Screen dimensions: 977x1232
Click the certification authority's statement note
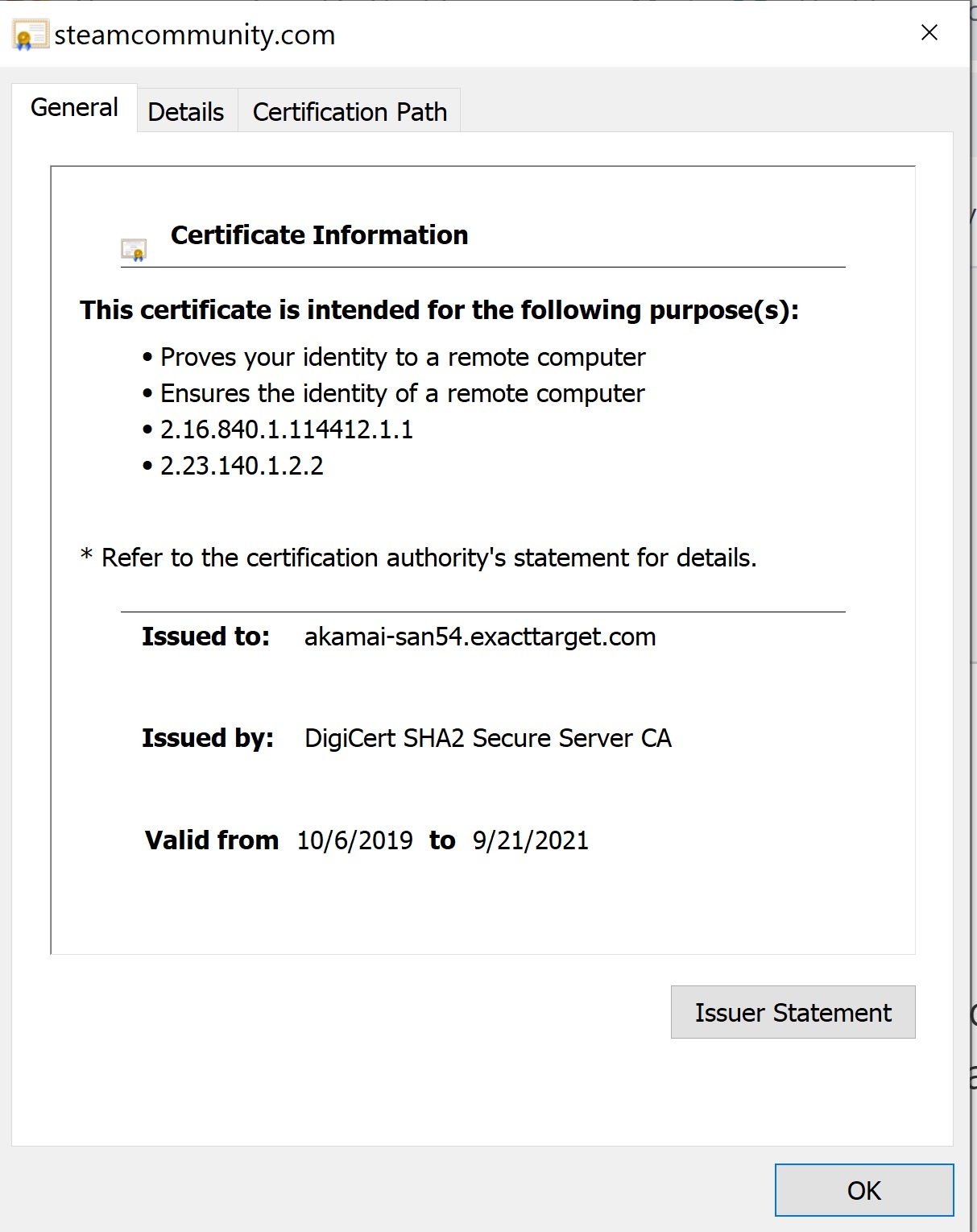419,558
